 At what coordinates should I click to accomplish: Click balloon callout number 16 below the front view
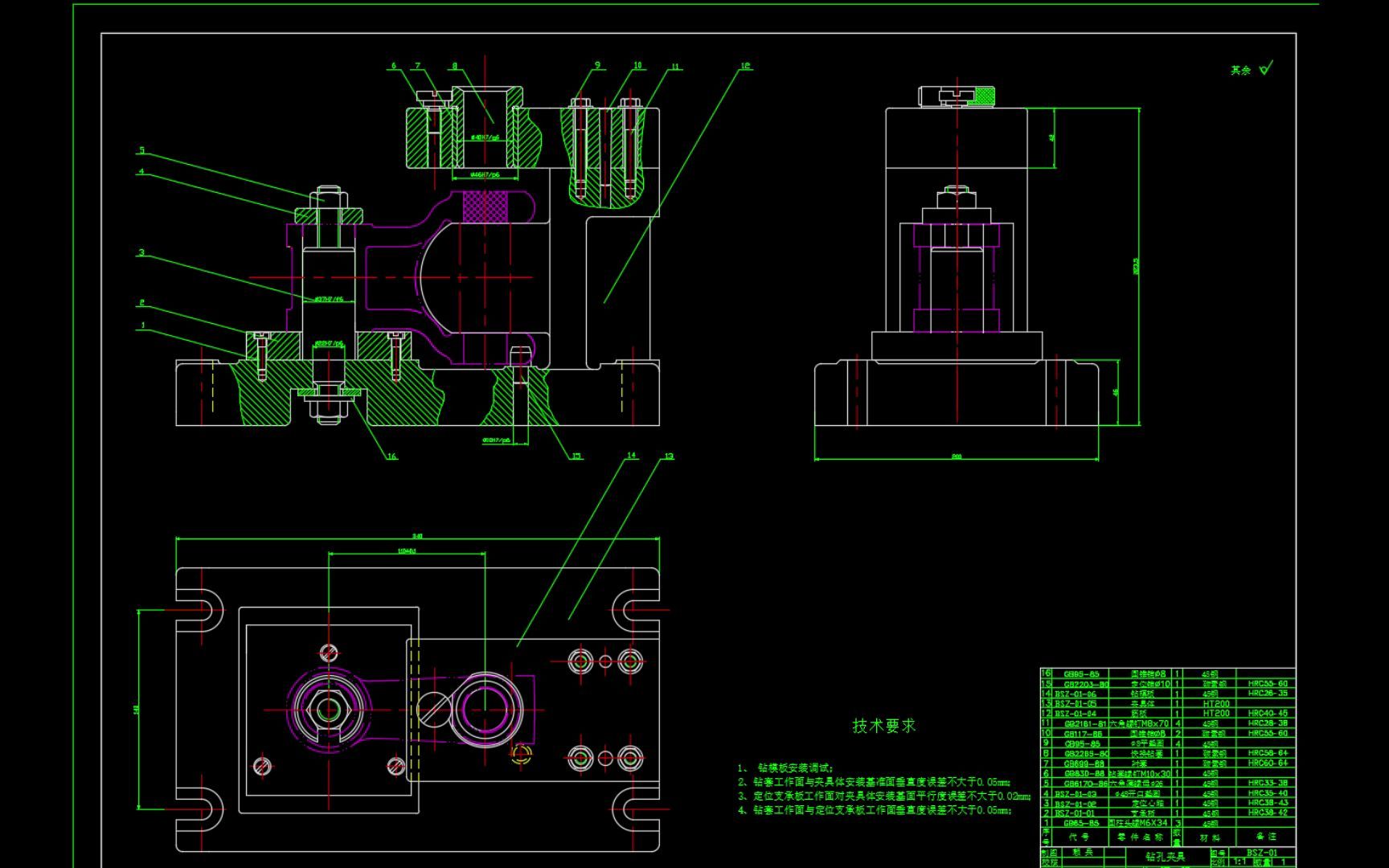pyautogui.click(x=391, y=456)
